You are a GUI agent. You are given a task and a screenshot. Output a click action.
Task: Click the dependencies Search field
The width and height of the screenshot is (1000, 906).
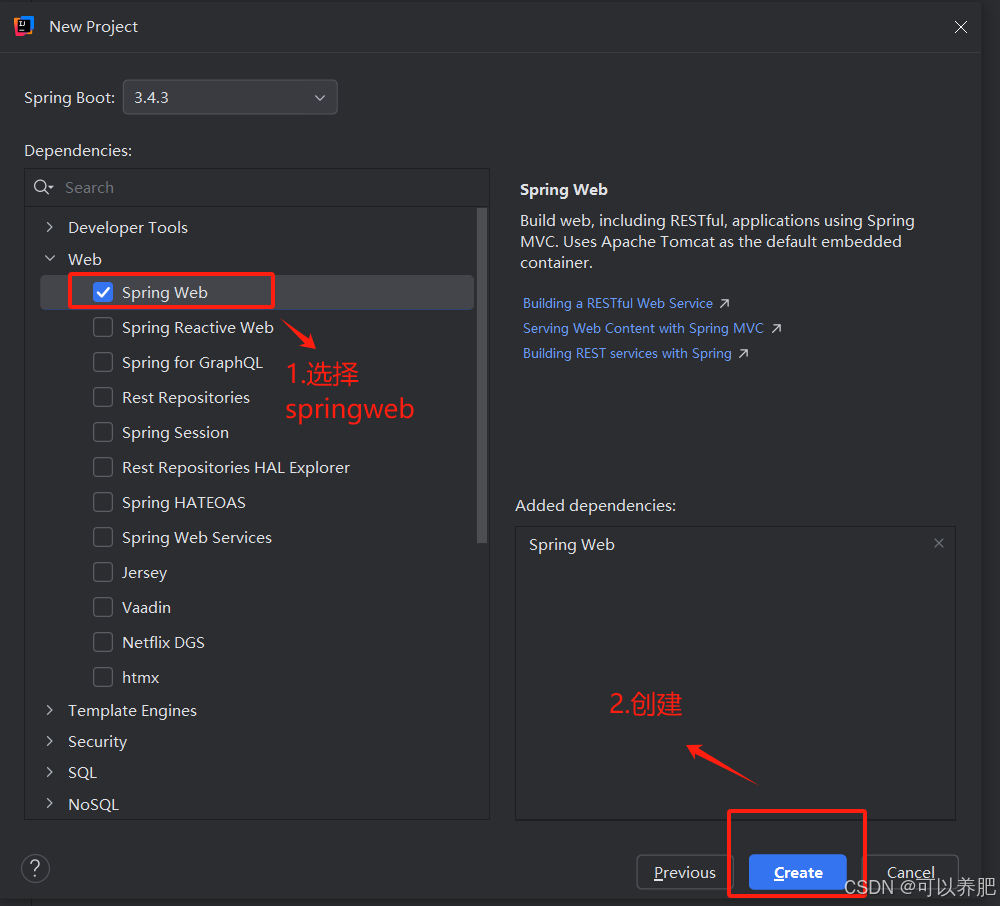pos(257,187)
